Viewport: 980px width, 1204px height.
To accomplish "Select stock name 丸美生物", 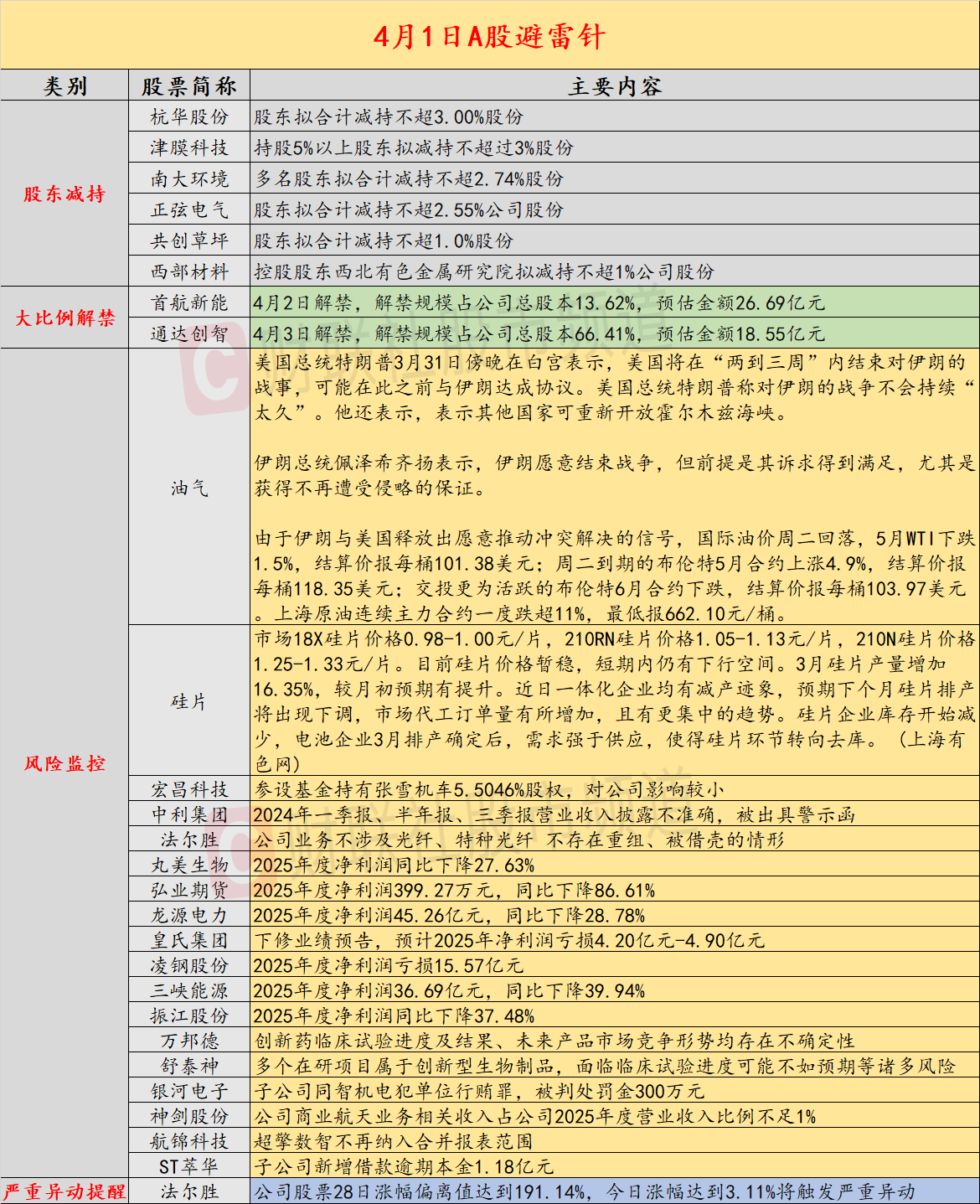I will click(x=189, y=865).
